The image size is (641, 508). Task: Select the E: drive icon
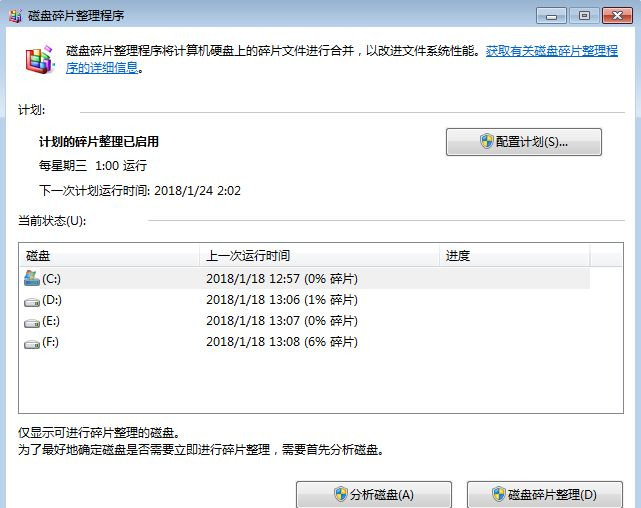tap(32, 323)
